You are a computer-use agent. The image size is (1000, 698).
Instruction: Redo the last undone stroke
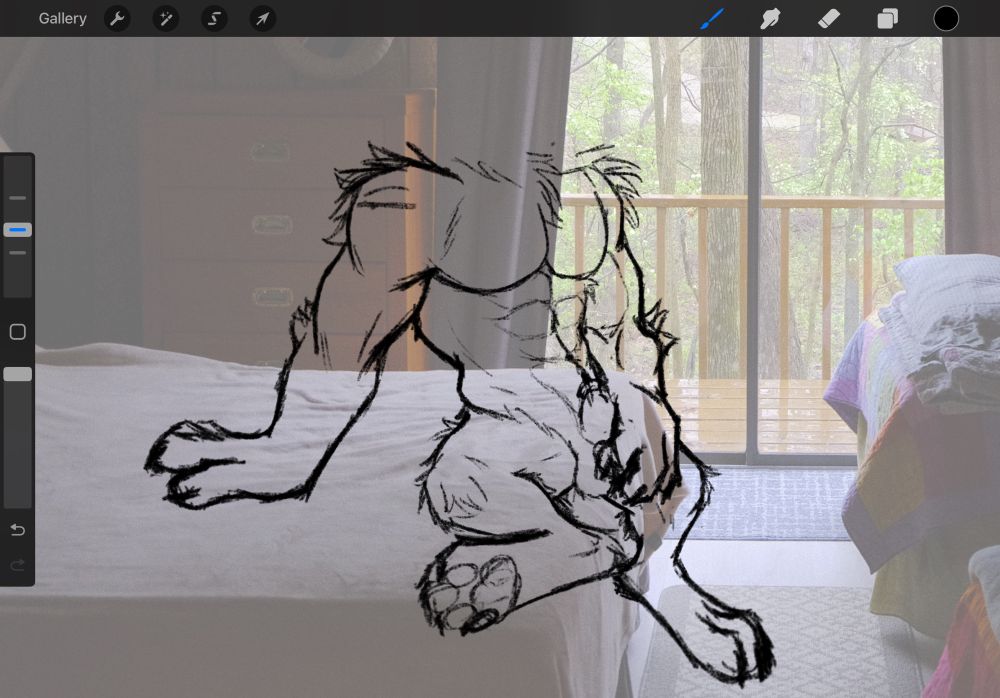pos(18,565)
